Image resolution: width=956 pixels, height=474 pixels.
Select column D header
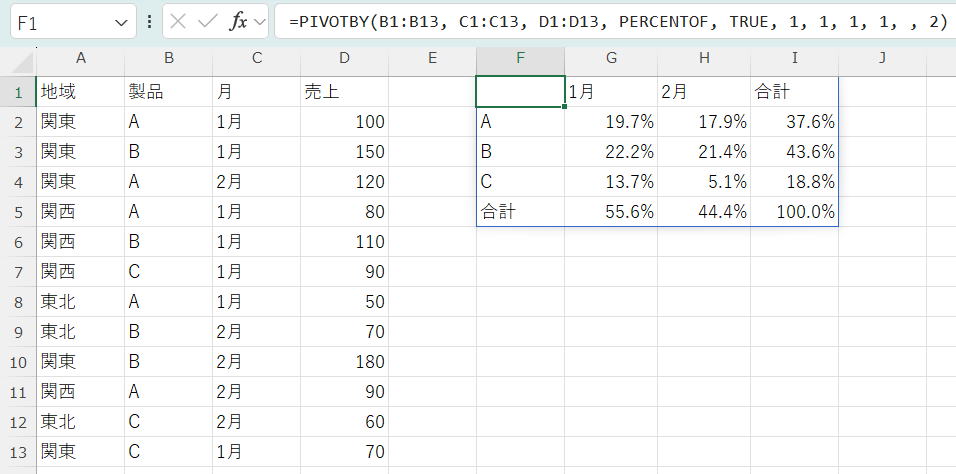coord(344,59)
